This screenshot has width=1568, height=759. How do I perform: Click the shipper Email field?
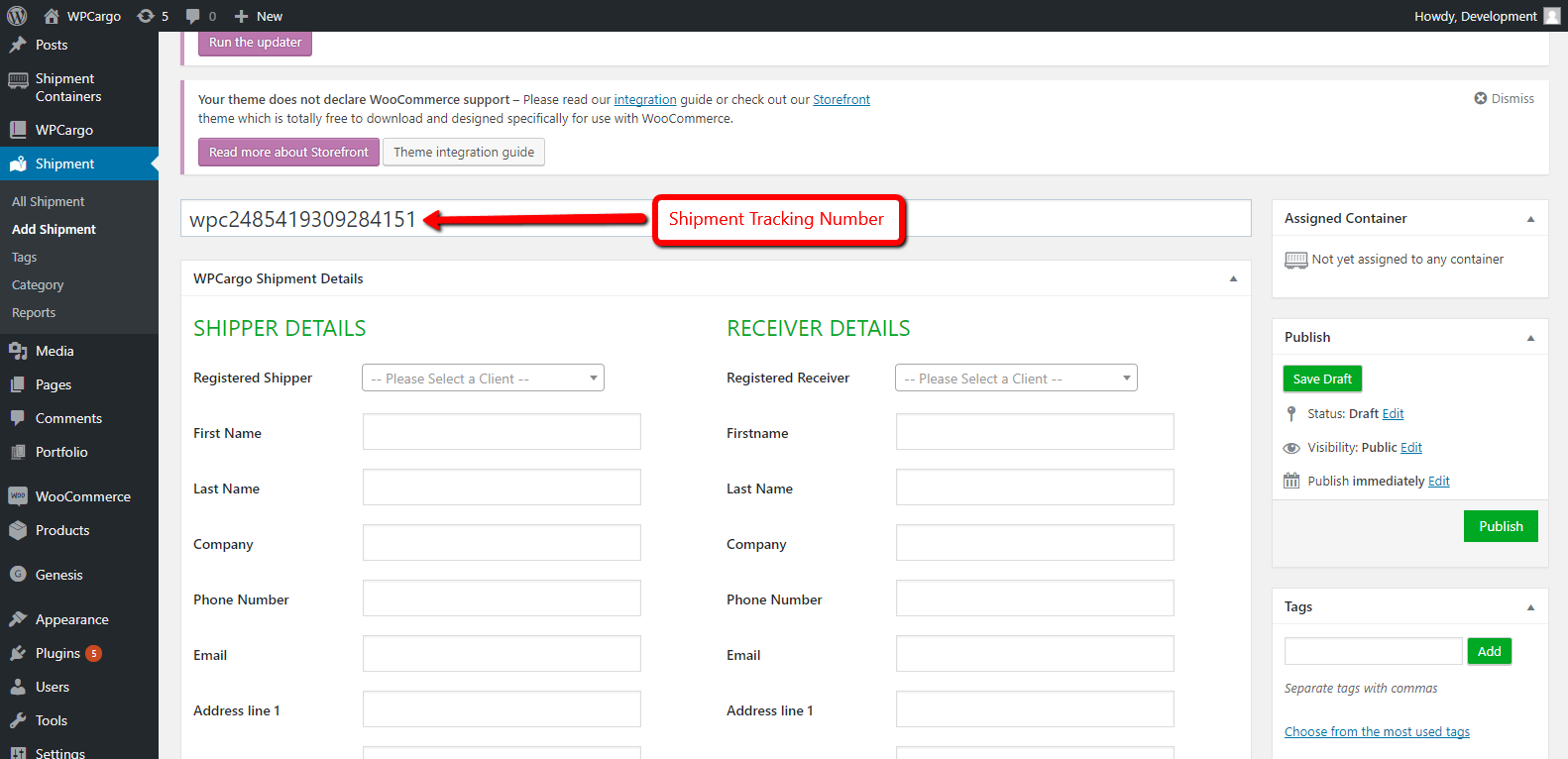tap(502, 654)
